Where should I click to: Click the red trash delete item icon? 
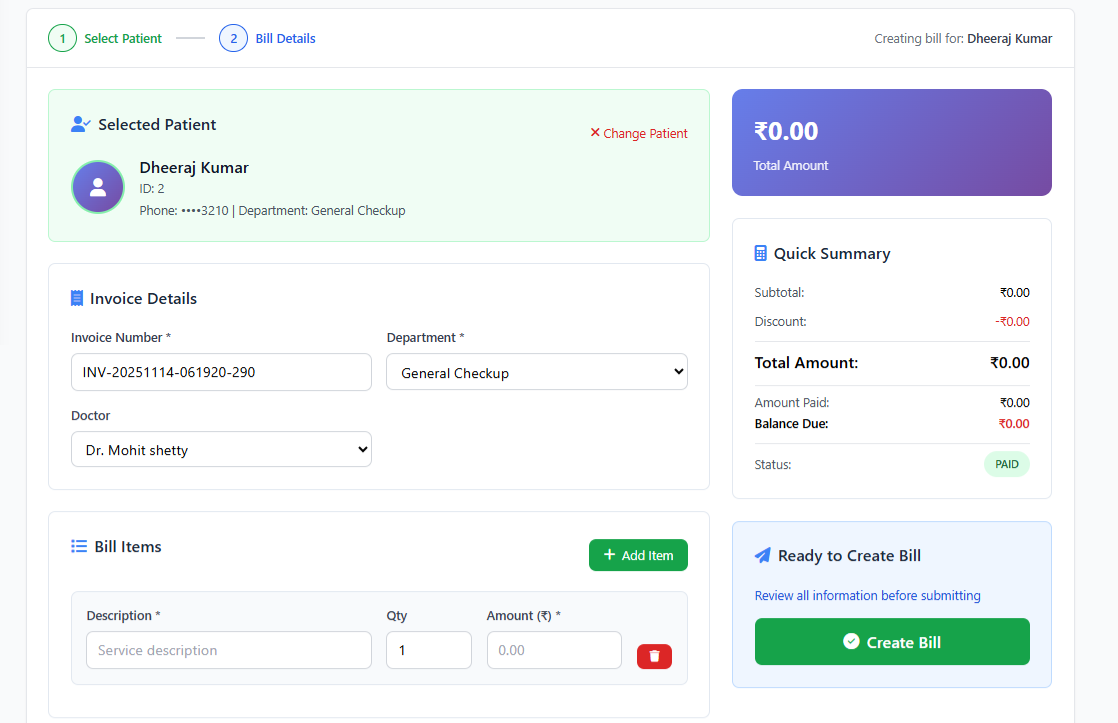[654, 656]
